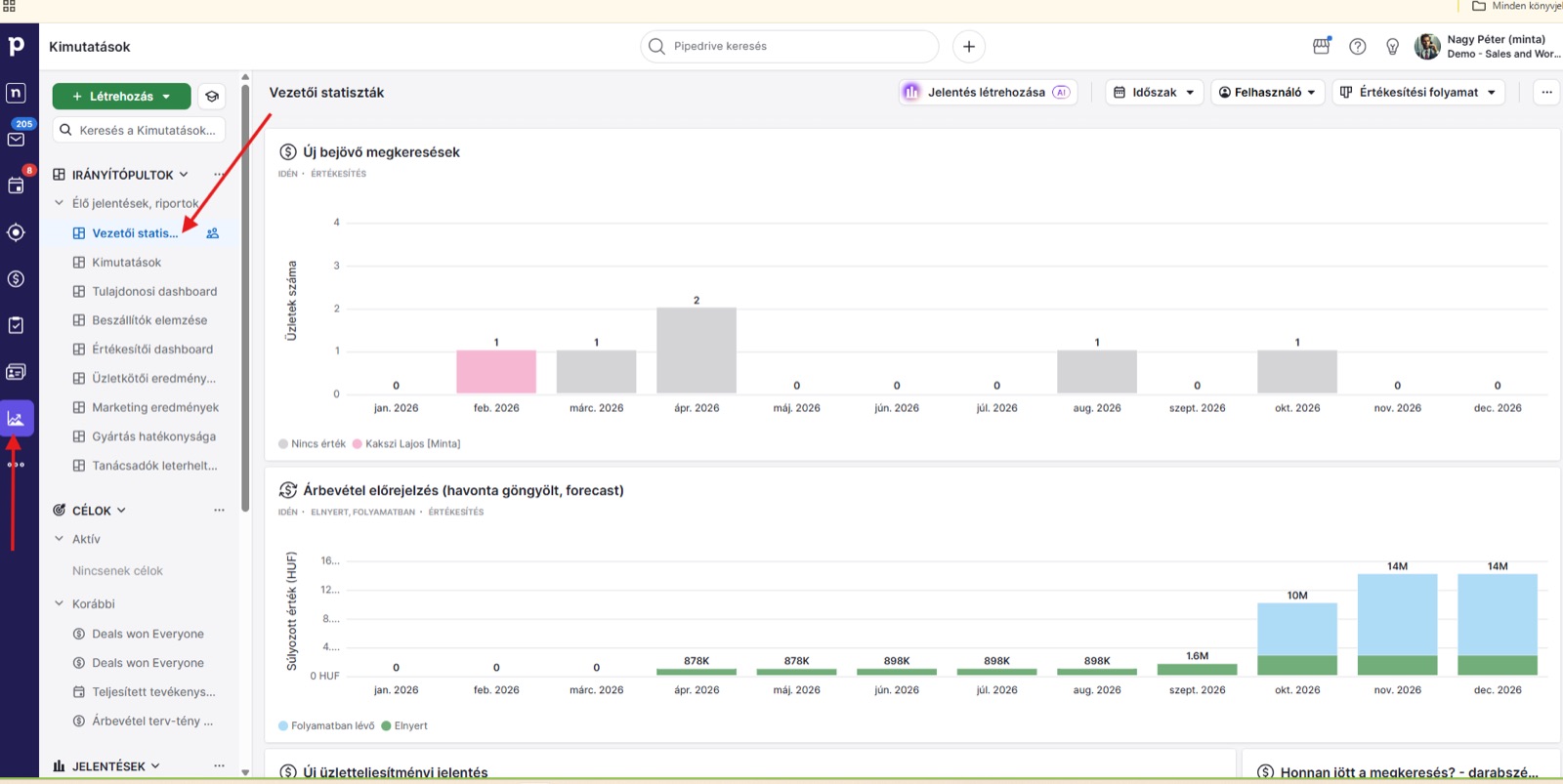The image size is (1563, 784).
Task: Click the quick add plus button
Action: 969,46
